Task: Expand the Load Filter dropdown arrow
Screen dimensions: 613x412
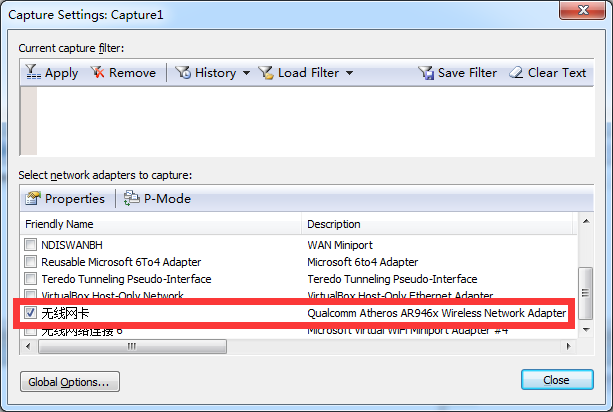Action: click(349, 72)
